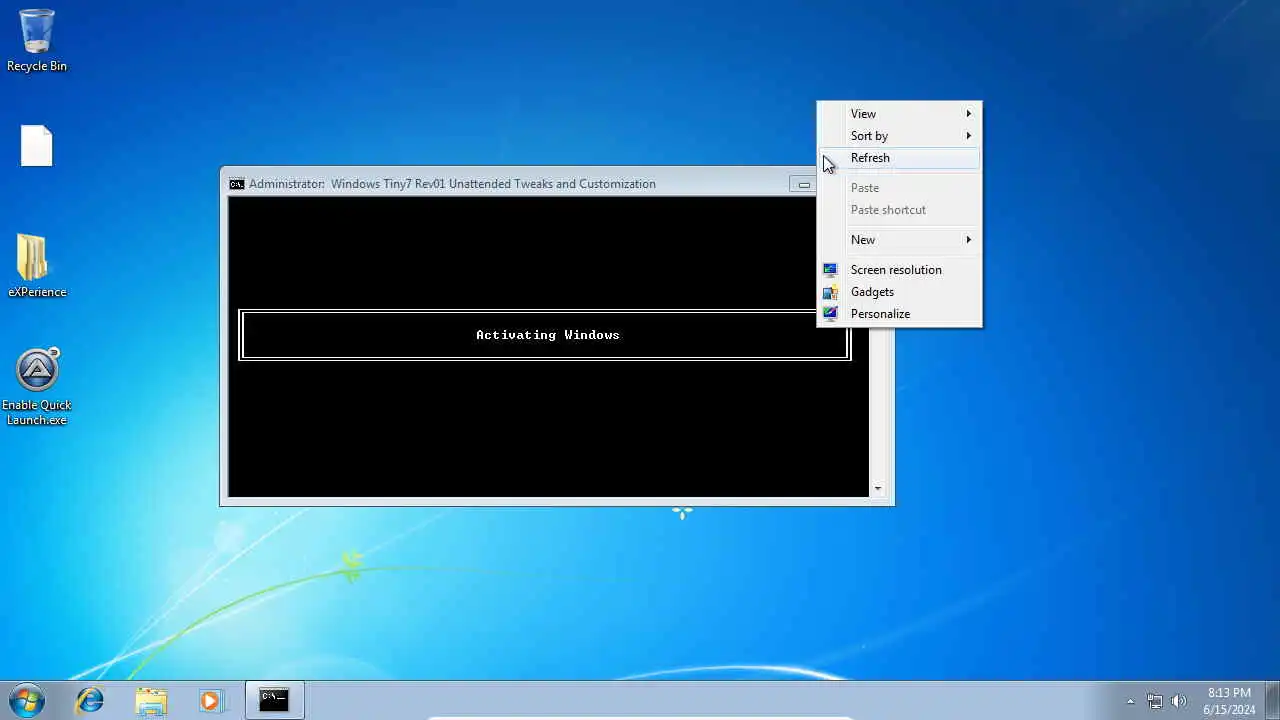The height and width of the screenshot is (720, 1280).
Task: Select the blank unnamed file on desktop
Action: 37,146
